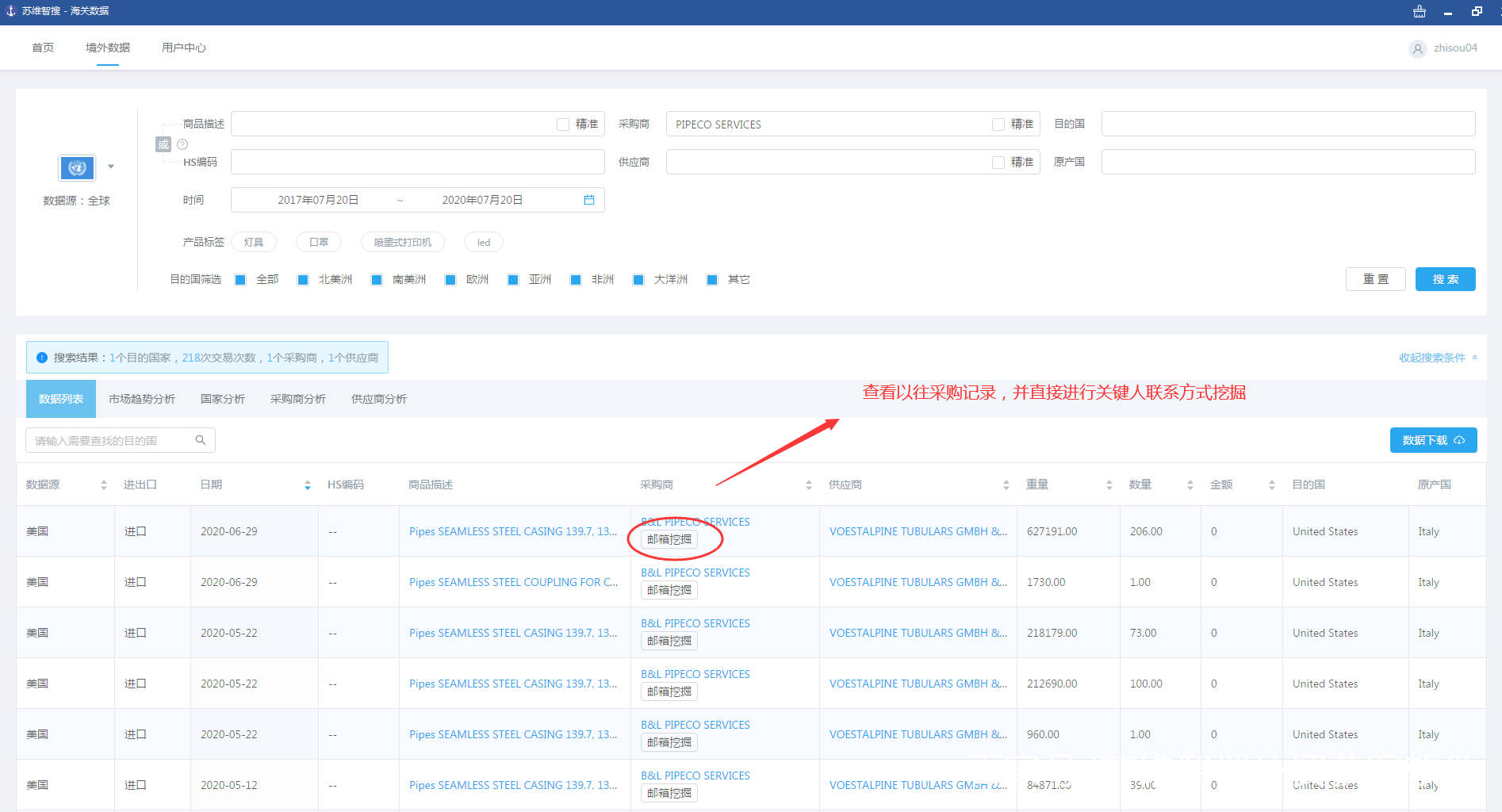Focus the 商品描述 input field
Image resolution: width=1502 pixels, height=812 pixels.
point(418,124)
